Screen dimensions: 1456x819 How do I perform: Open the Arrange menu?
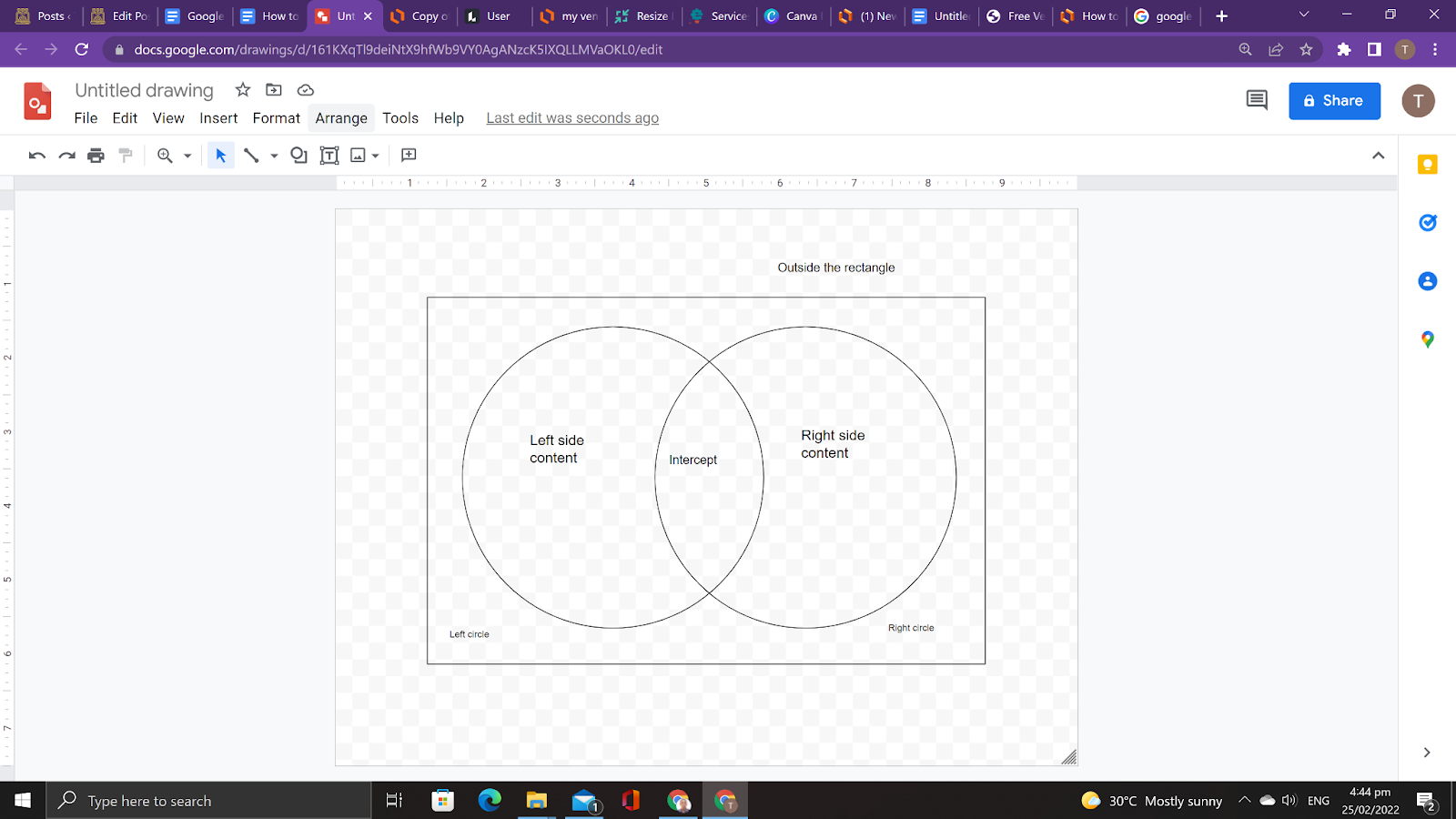click(341, 118)
